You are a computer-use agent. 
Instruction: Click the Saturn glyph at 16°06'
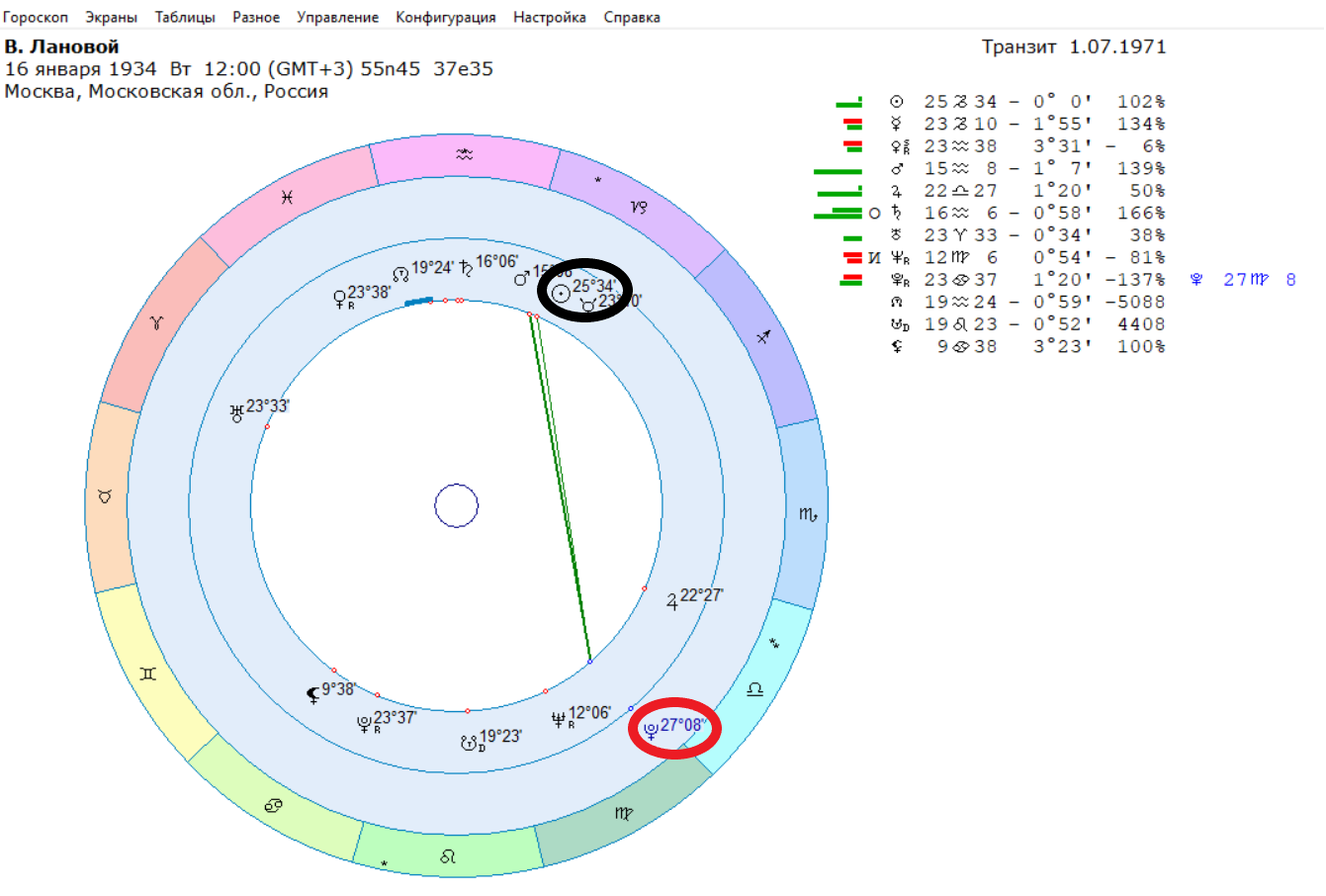[467, 269]
